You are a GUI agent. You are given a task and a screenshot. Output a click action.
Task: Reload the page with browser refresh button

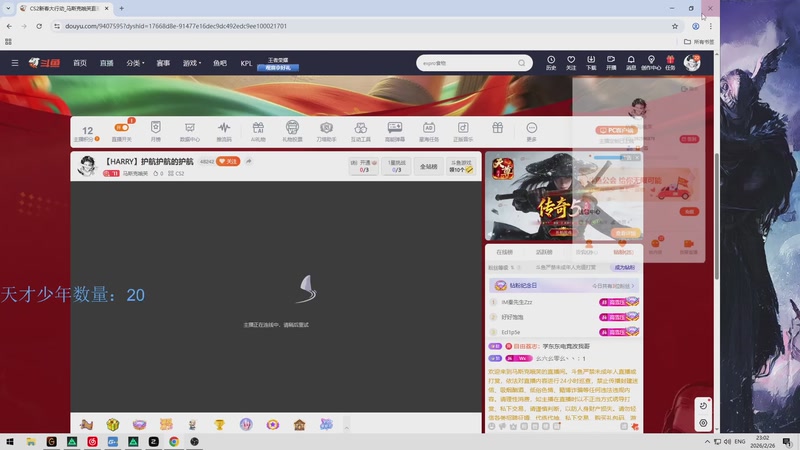(x=39, y=26)
